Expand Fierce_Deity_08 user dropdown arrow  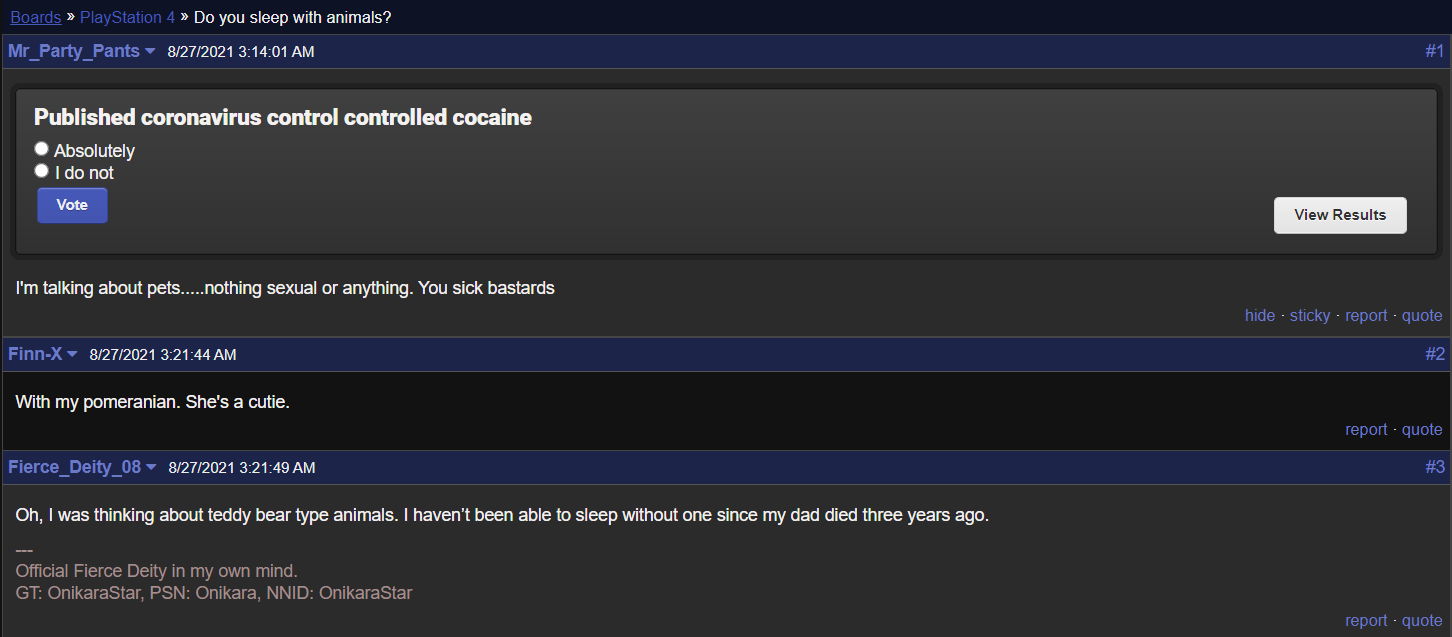(151, 467)
